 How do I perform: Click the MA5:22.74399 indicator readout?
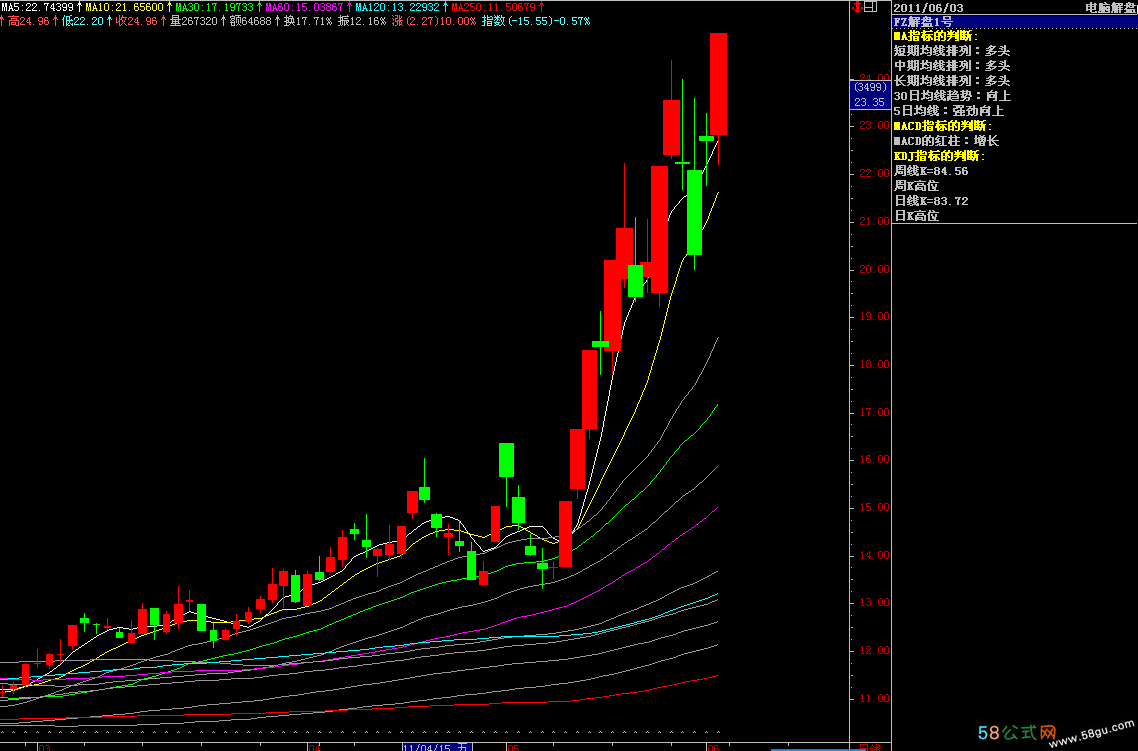tap(36, 7)
